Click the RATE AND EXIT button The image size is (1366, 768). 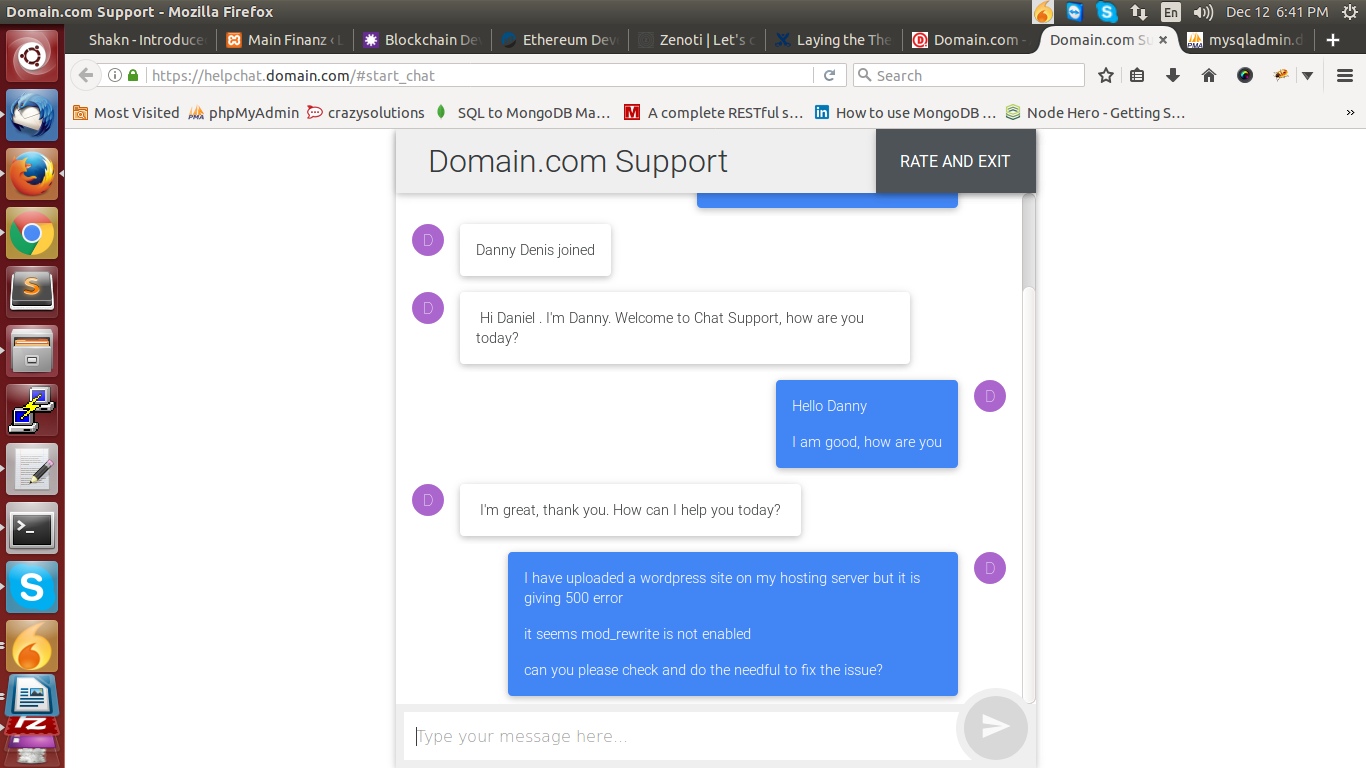click(x=955, y=161)
